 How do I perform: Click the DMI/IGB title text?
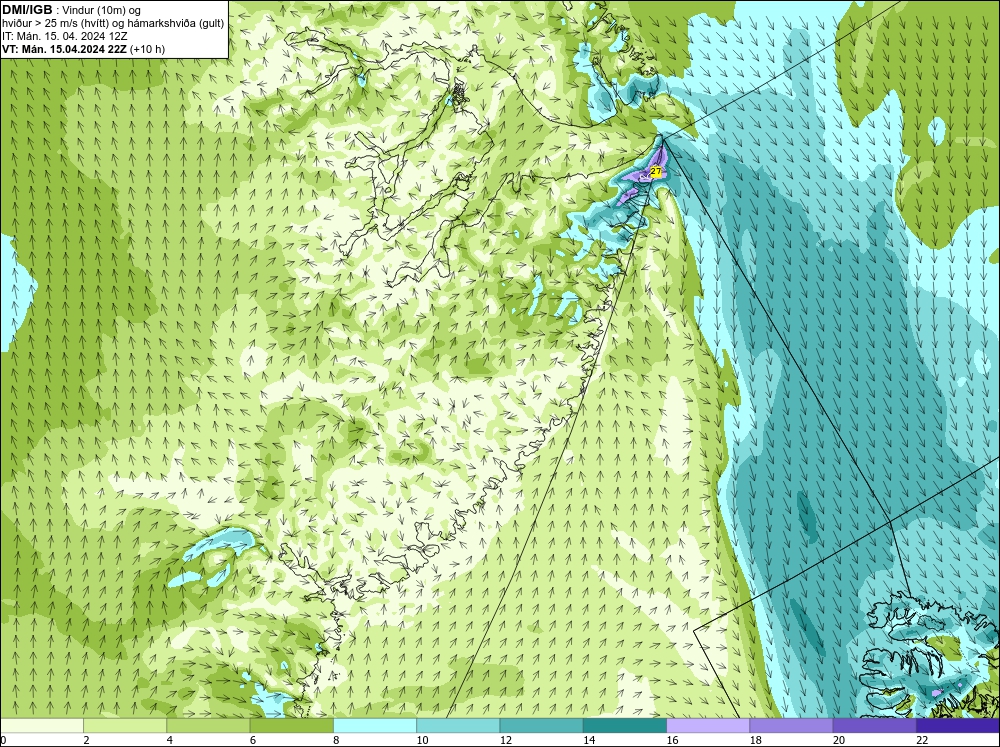click(x=27, y=10)
